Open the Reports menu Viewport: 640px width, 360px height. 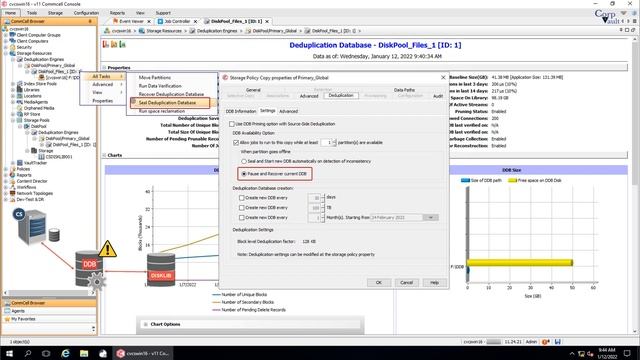click(117, 13)
